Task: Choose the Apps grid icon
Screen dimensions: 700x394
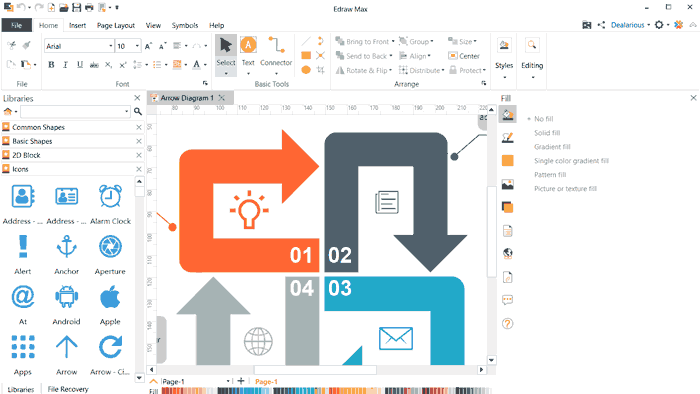Action: (x=23, y=347)
